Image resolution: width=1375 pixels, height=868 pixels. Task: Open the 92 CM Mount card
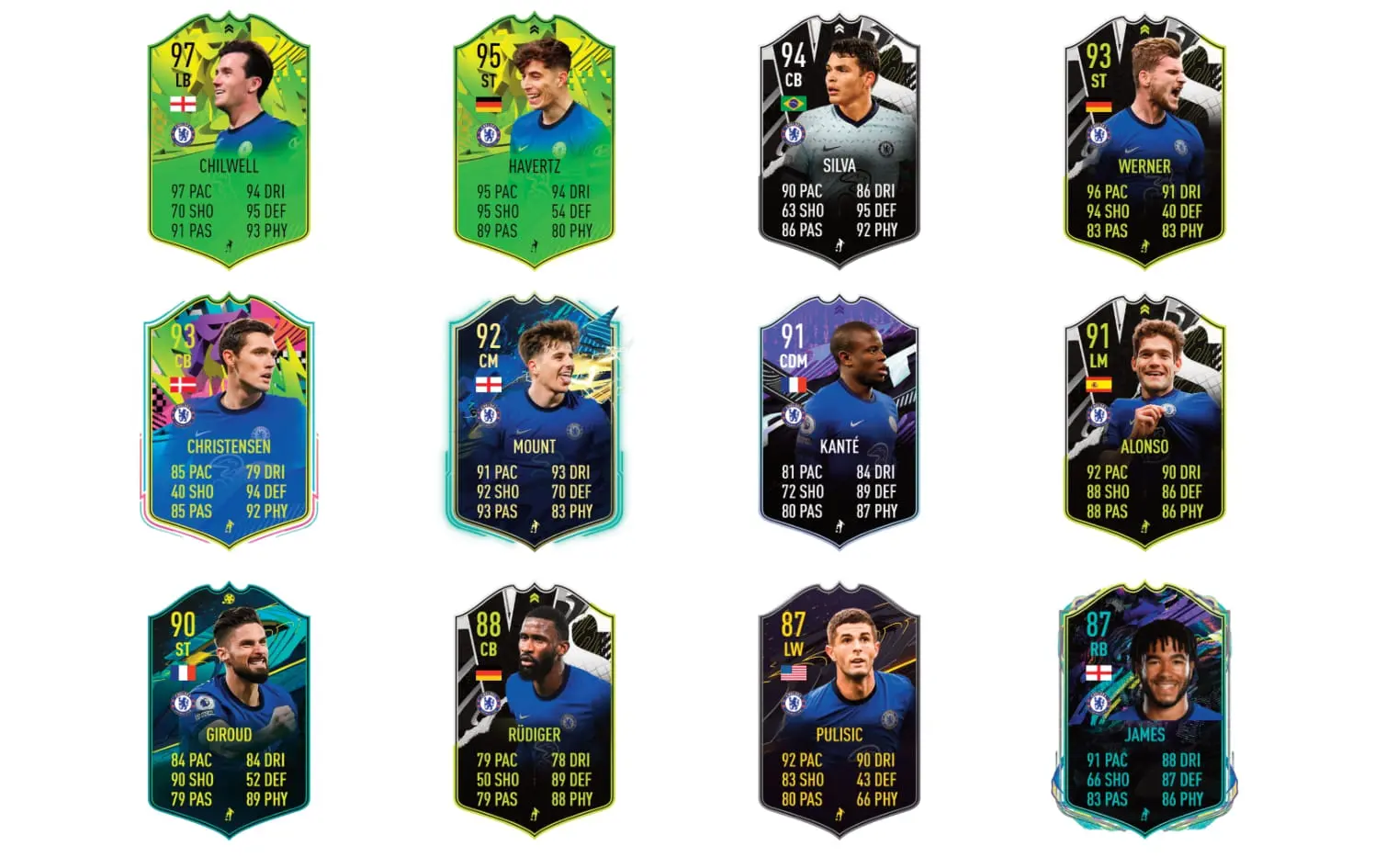coord(535,423)
